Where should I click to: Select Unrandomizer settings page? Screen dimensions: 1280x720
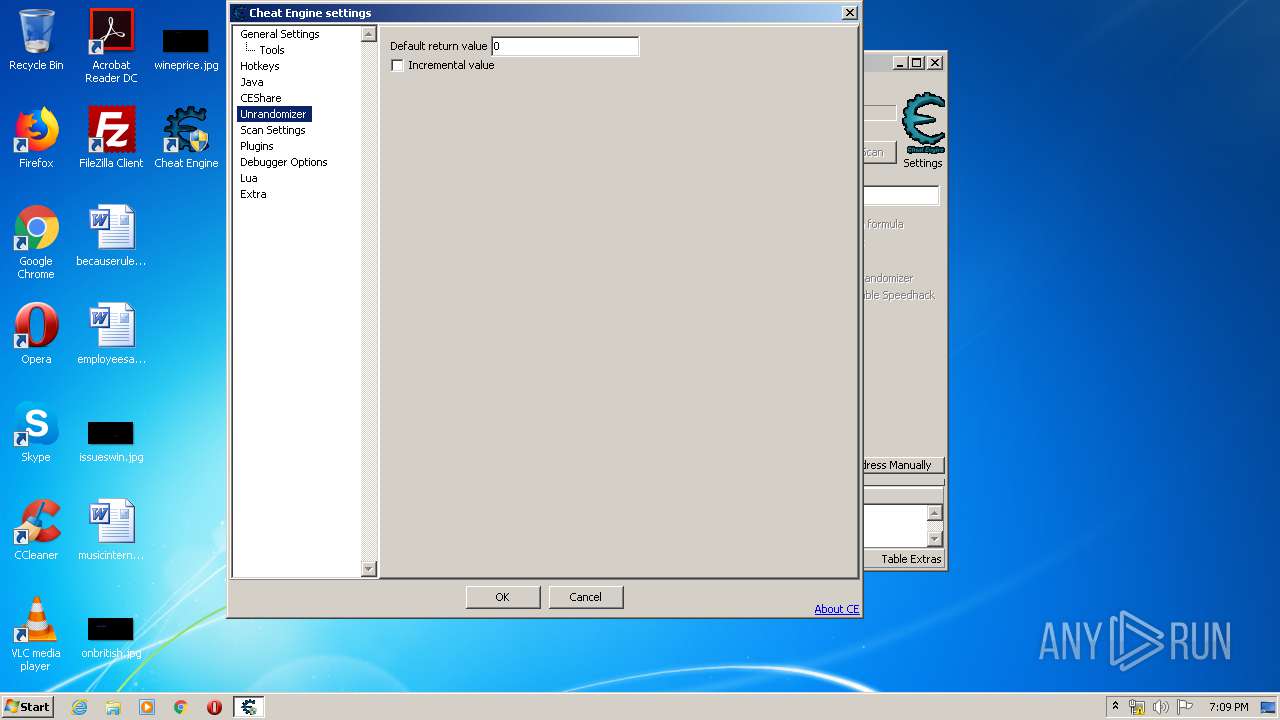tap(274, 114)
